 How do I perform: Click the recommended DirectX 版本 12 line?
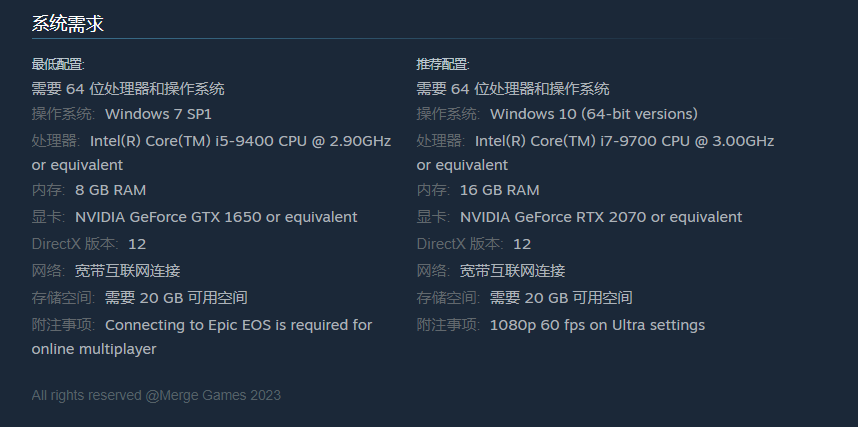point(474,244)
